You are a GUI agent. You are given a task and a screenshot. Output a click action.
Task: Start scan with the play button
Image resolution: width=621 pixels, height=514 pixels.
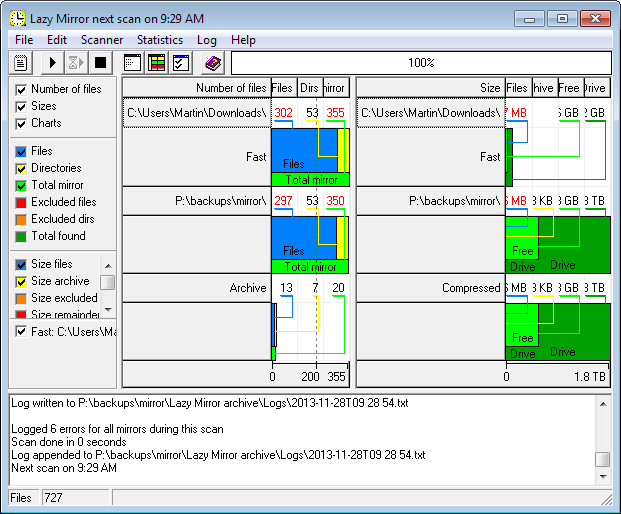tap(53, 63)
